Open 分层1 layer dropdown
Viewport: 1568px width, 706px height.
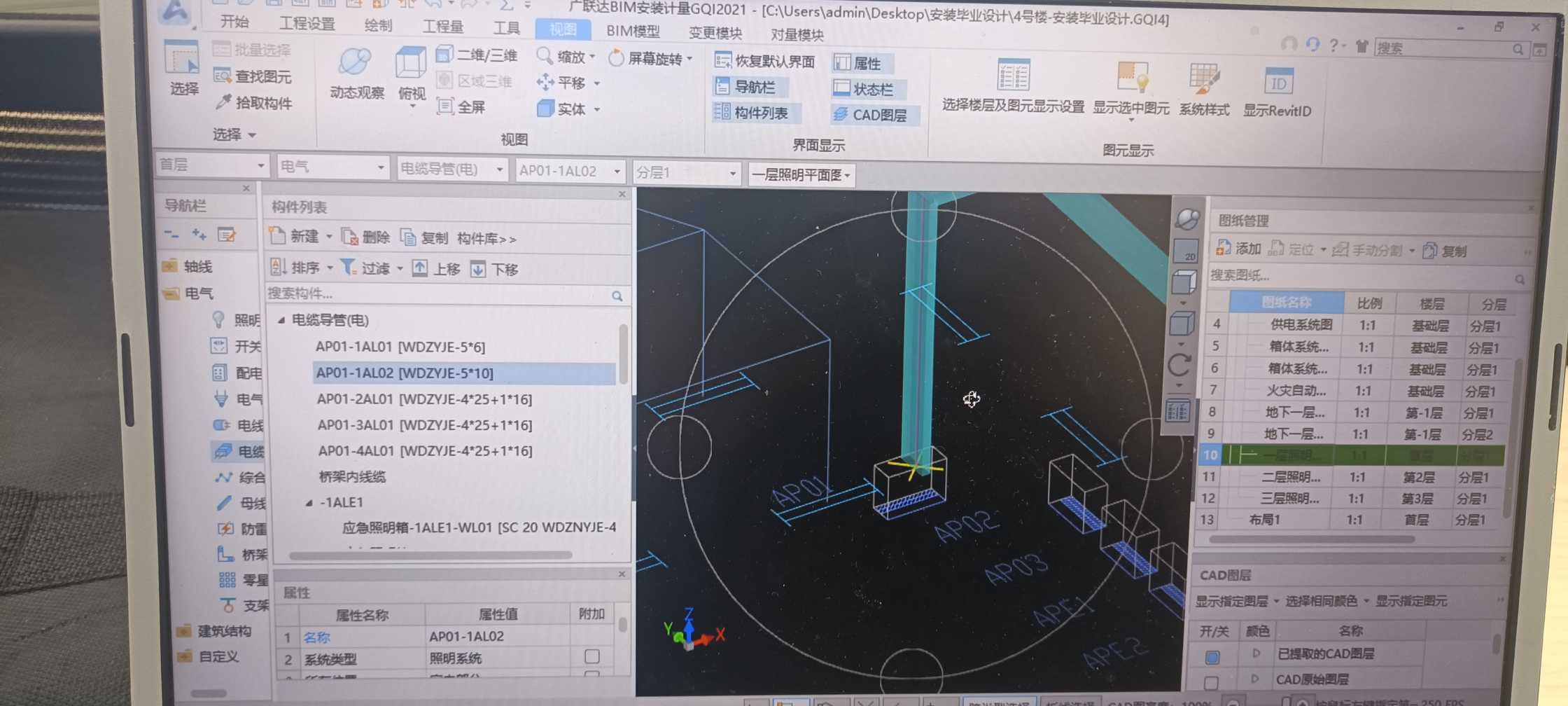tap(687, 173)
